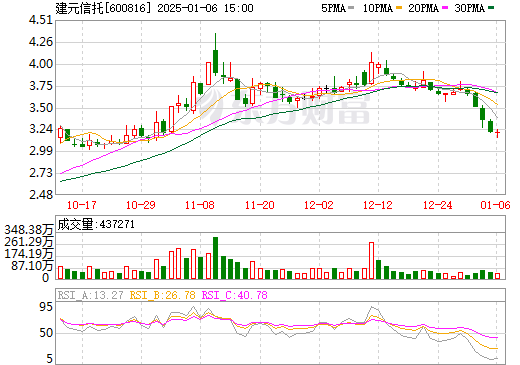Screen dimensions: 520x365
Task: Click the 10-29 date label
Action: (x=141, y=205)
